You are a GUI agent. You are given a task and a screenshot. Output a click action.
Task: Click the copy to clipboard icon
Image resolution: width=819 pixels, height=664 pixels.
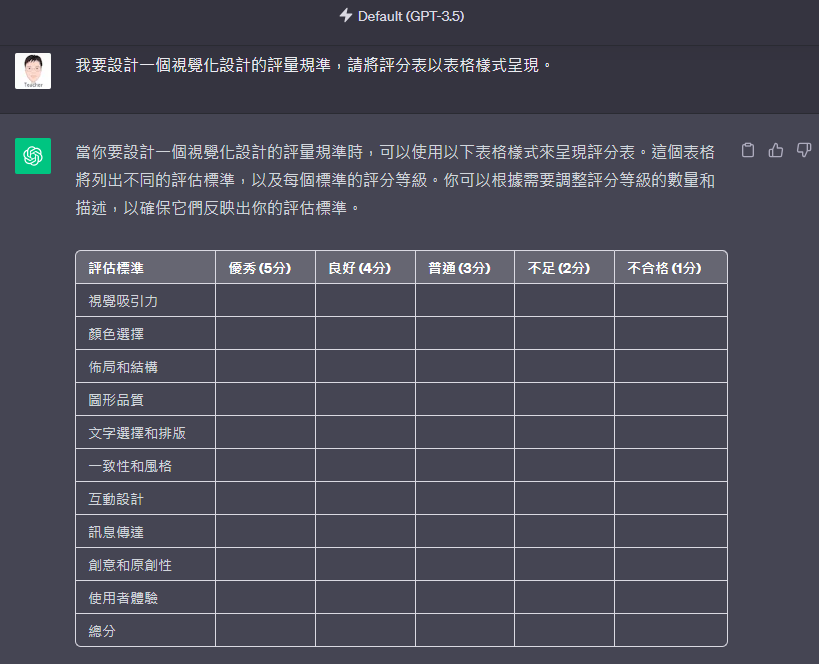747,150
